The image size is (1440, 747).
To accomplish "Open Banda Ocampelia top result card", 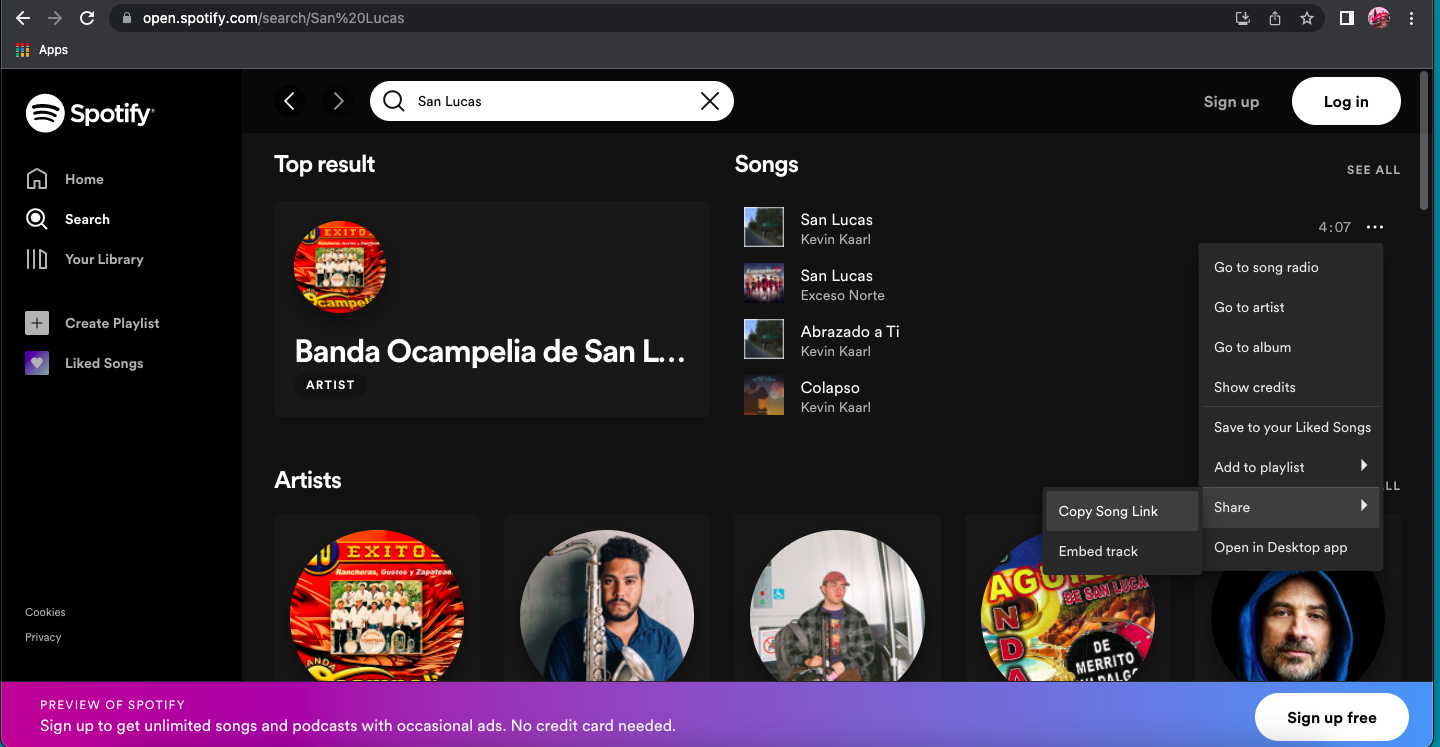I will click(492, 308).
